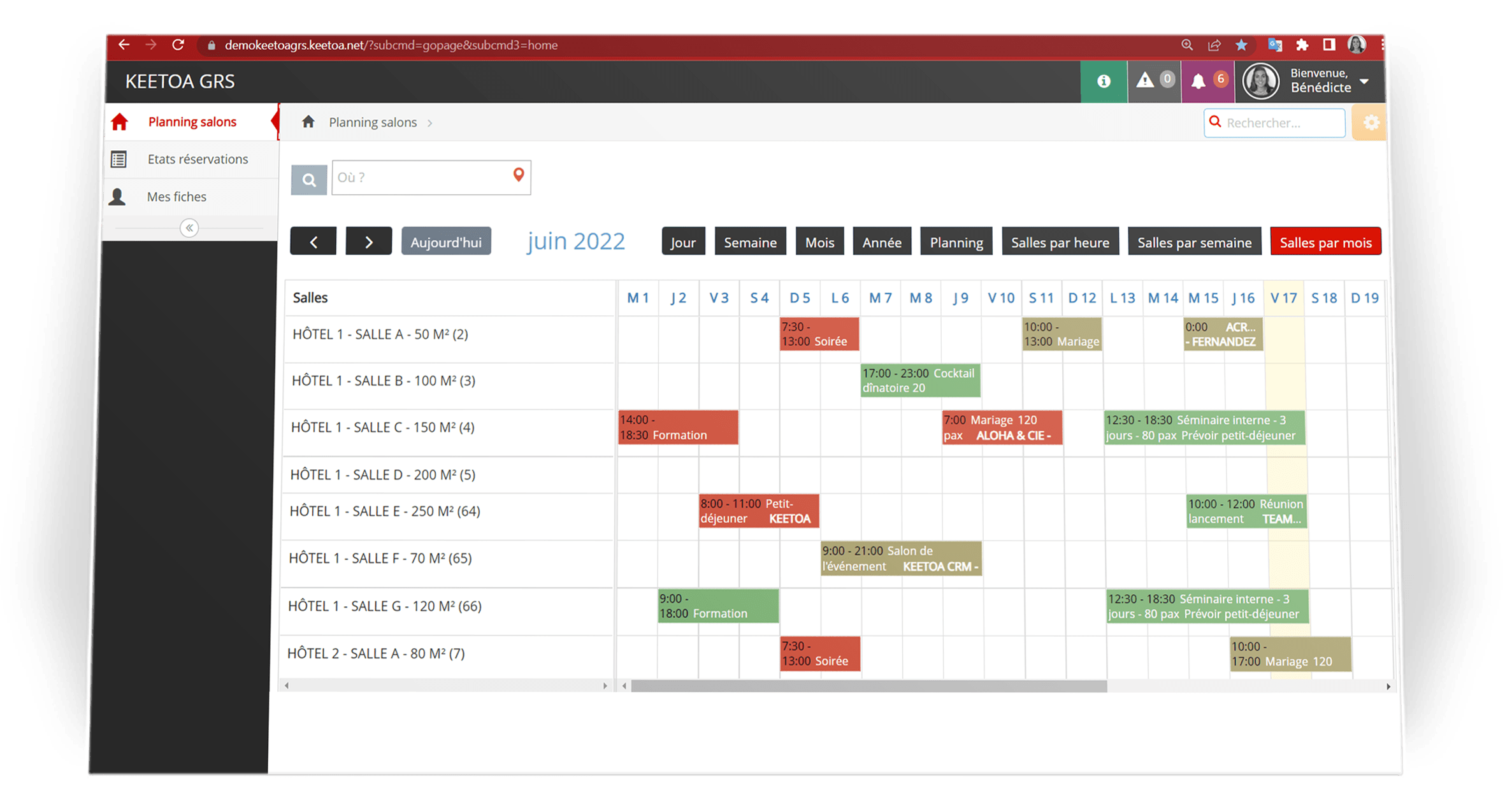Click the Aujourd'hui button
This screenshot has height=812, width=1505.
coord(446,243)
